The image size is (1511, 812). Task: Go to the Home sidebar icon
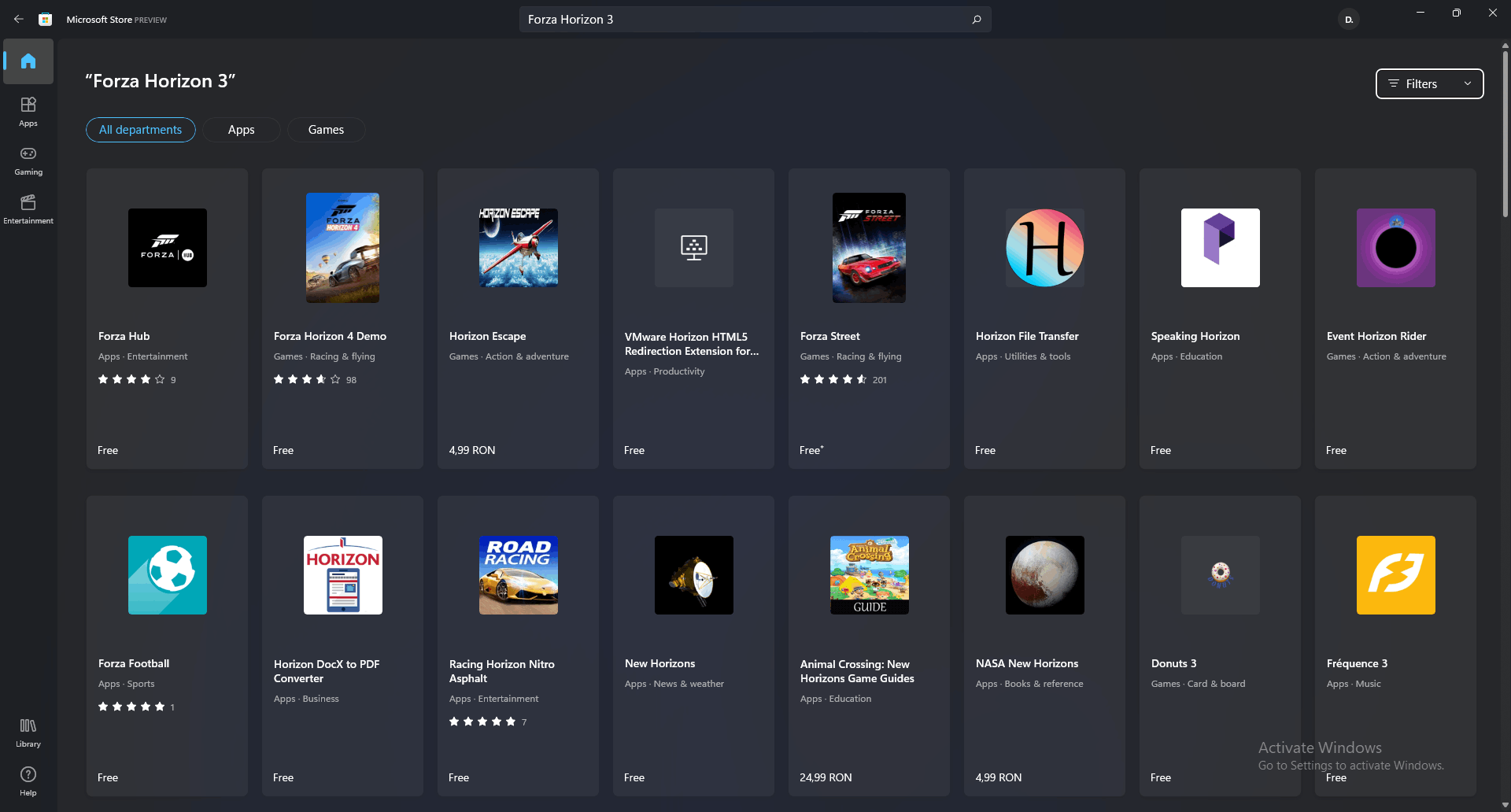click(28, 61)
